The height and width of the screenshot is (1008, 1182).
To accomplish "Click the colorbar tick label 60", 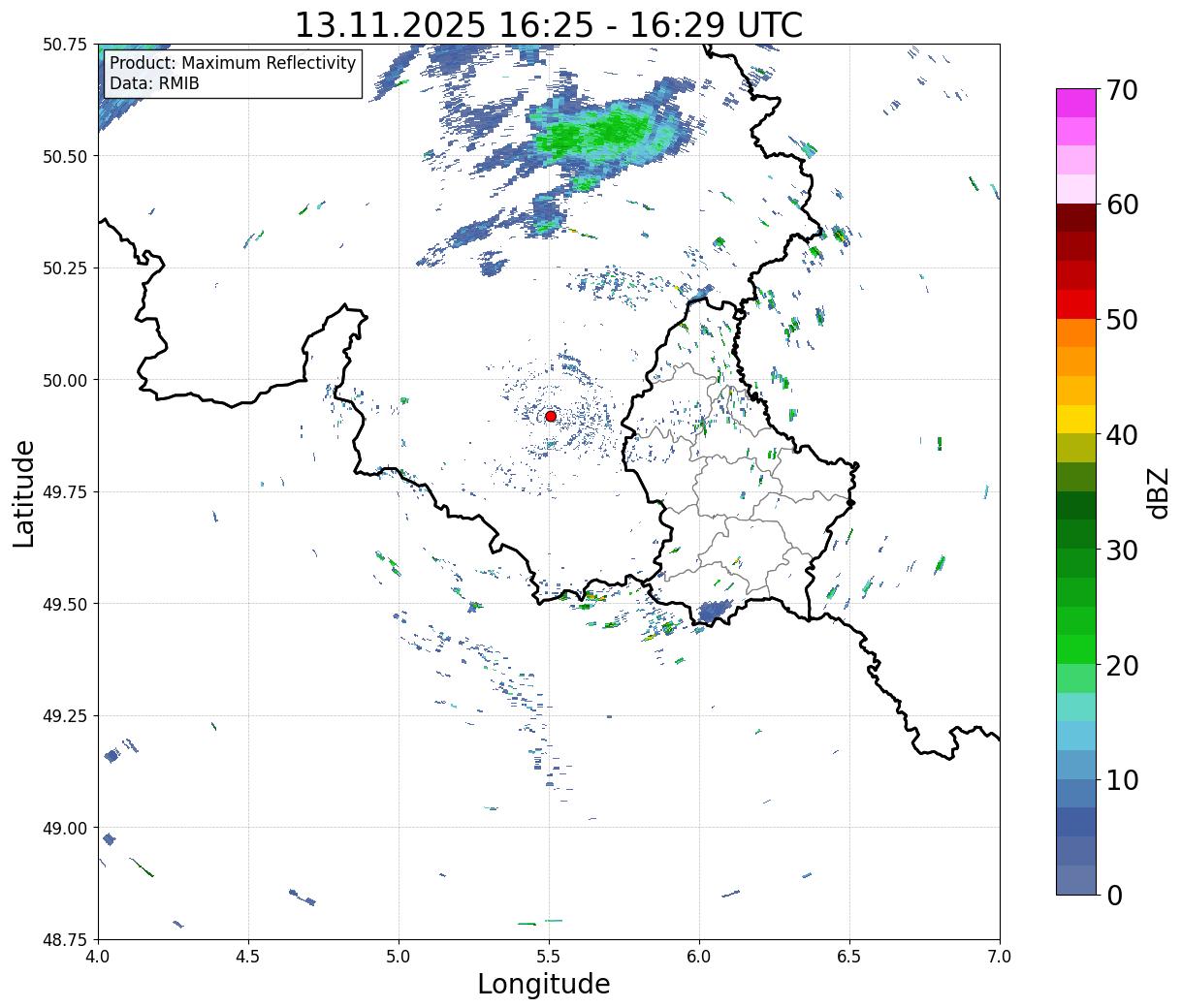I will tap(1121, 205).
